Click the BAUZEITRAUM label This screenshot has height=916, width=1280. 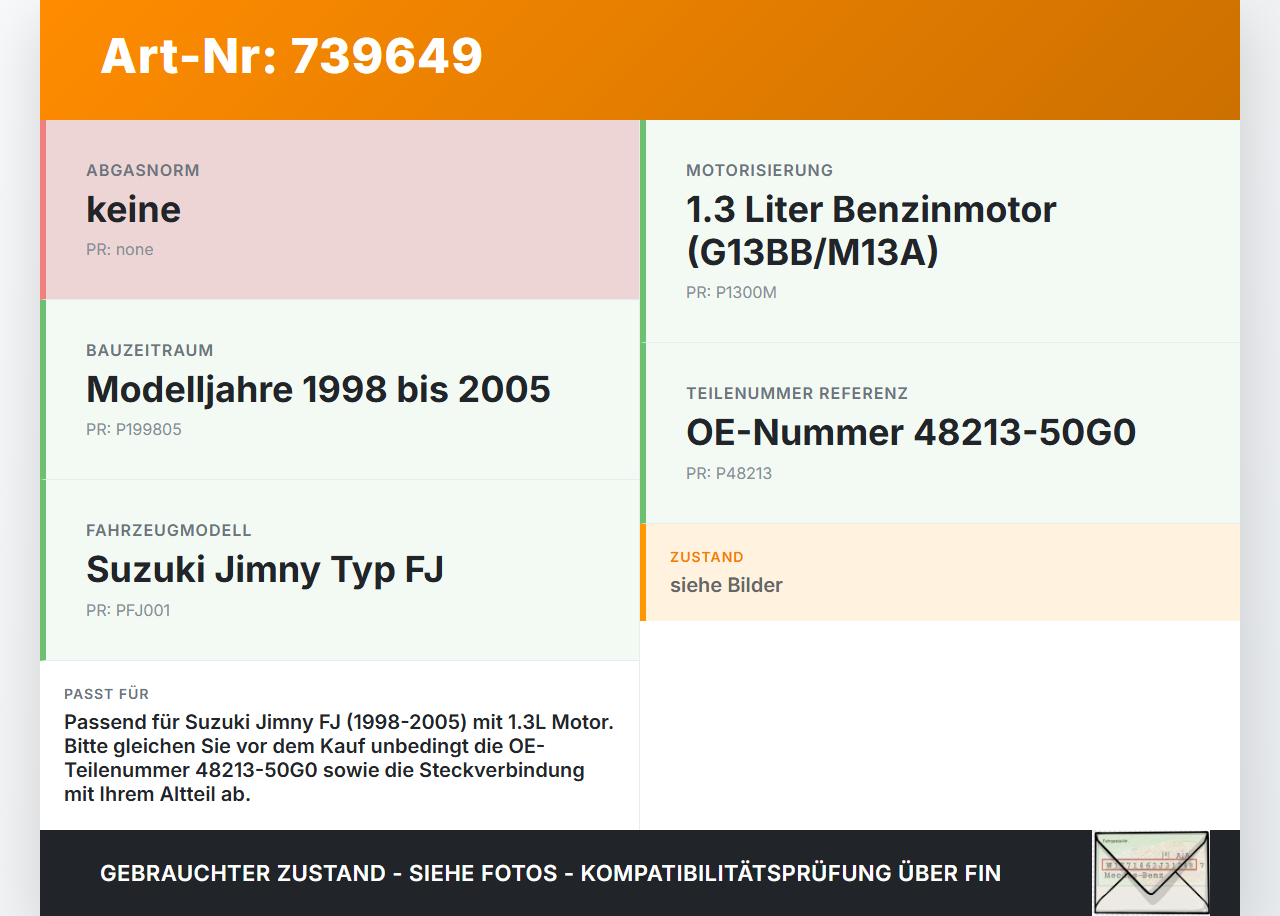[150, 350]
